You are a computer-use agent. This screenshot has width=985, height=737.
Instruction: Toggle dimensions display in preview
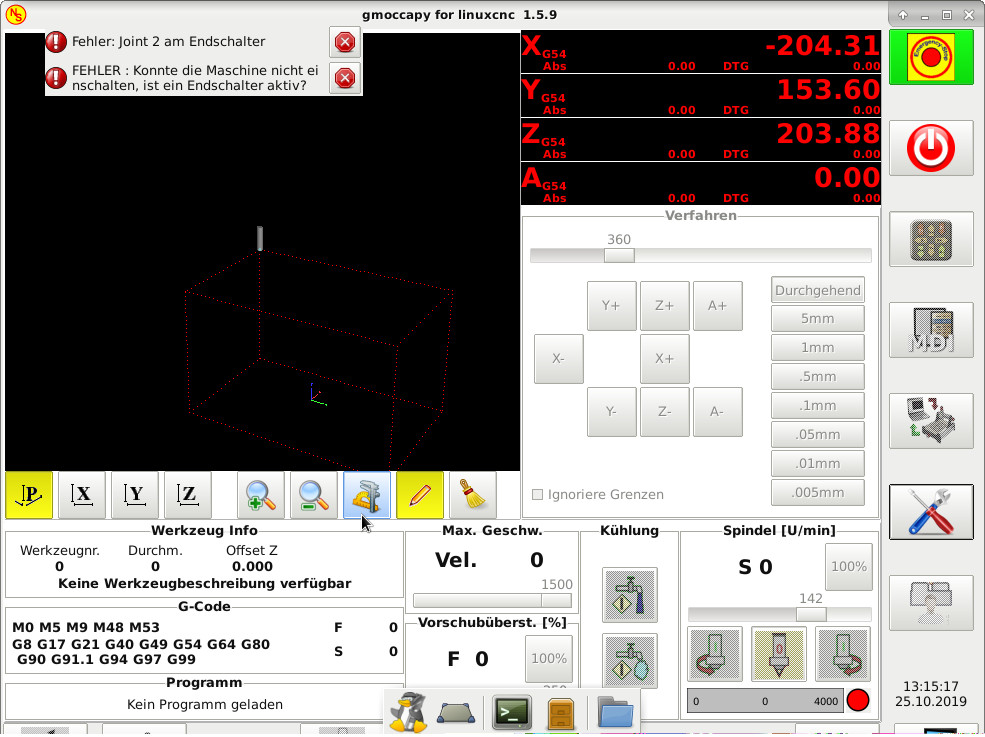[367, 495]
